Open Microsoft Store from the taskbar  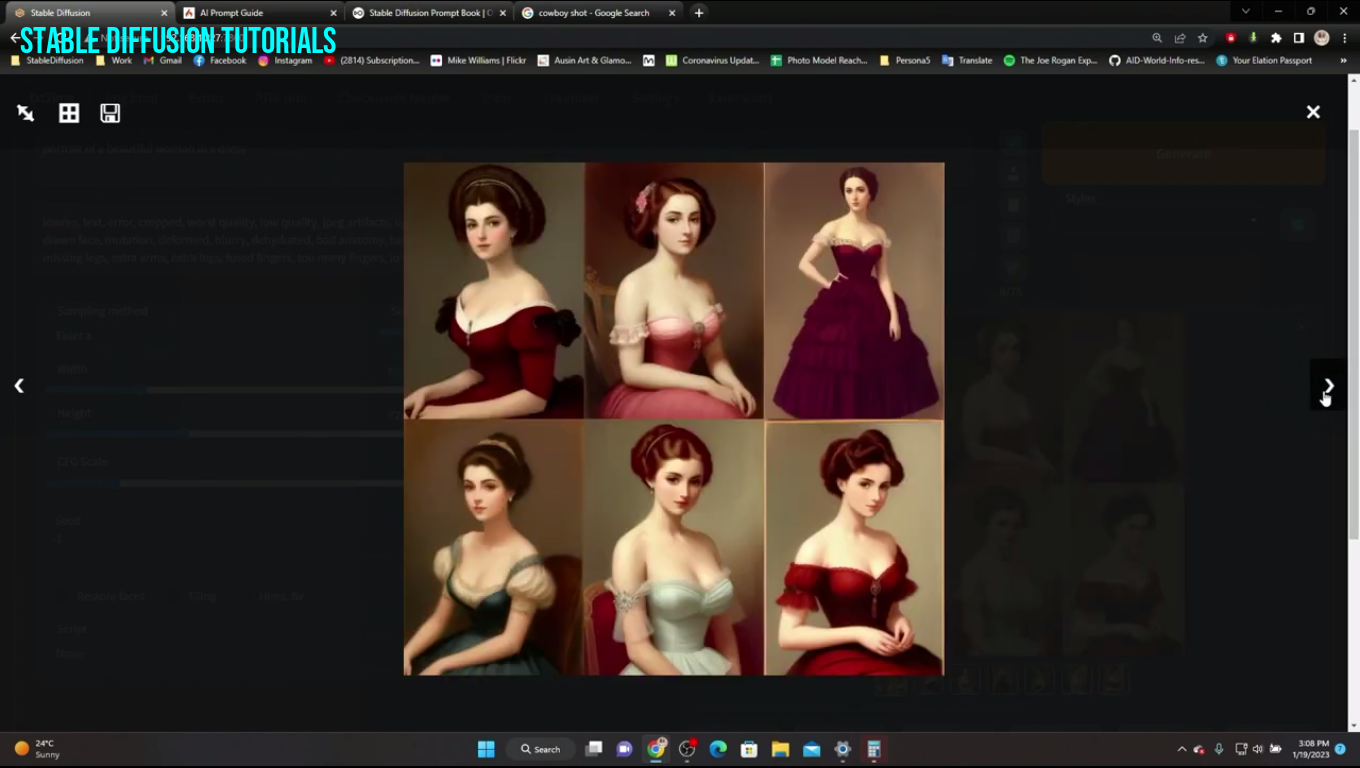coord(749,749)
